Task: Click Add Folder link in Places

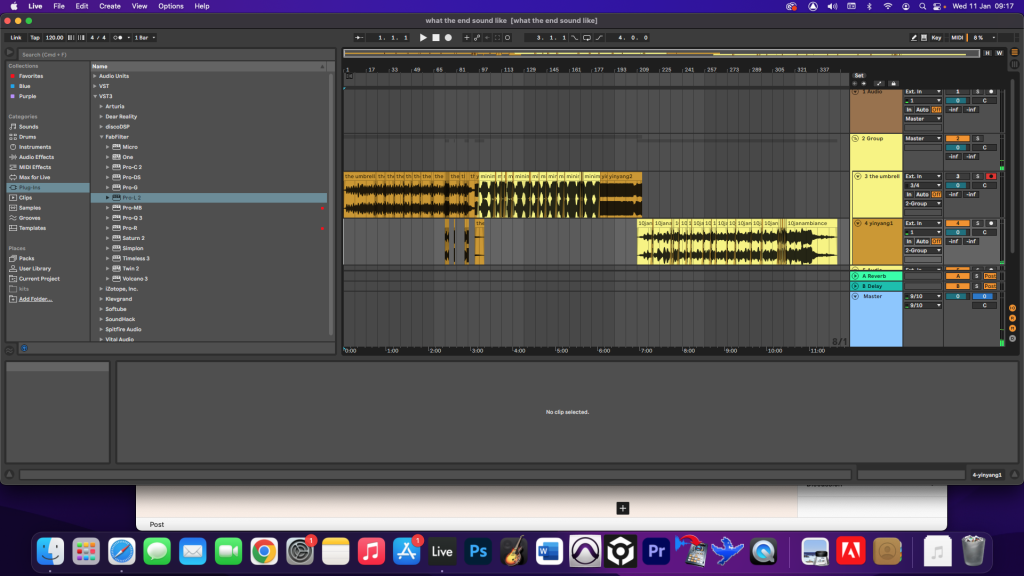Action: tap(35, 299)
